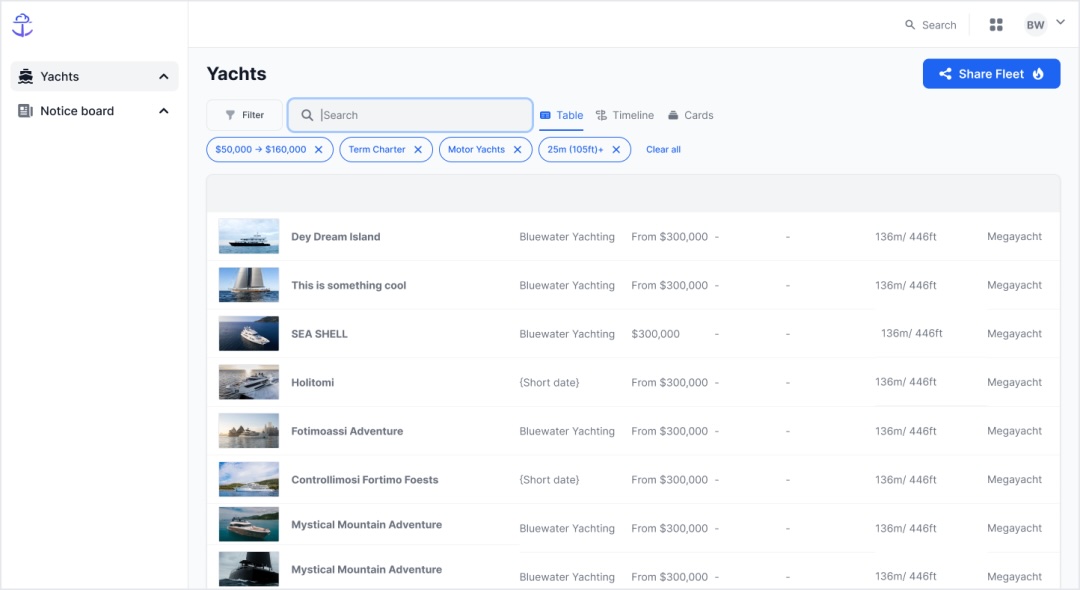Remove the 25m (105ft)+ length filter
1080x590 pixels.
(x=616, y=150)
